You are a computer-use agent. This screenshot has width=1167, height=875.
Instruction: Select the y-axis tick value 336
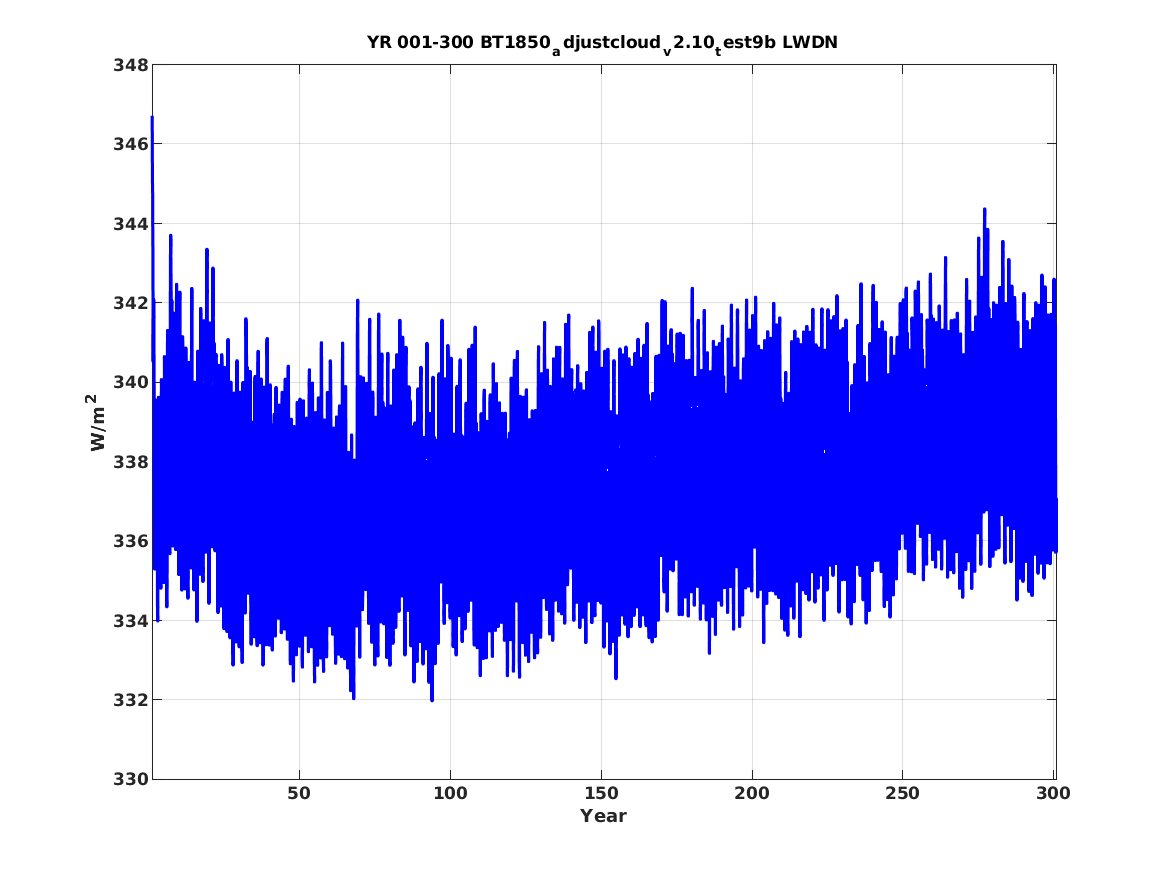130,541
